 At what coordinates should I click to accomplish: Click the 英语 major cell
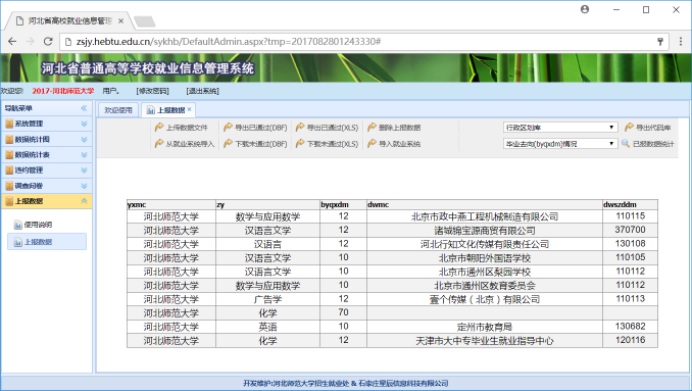[x=267, y=327]
